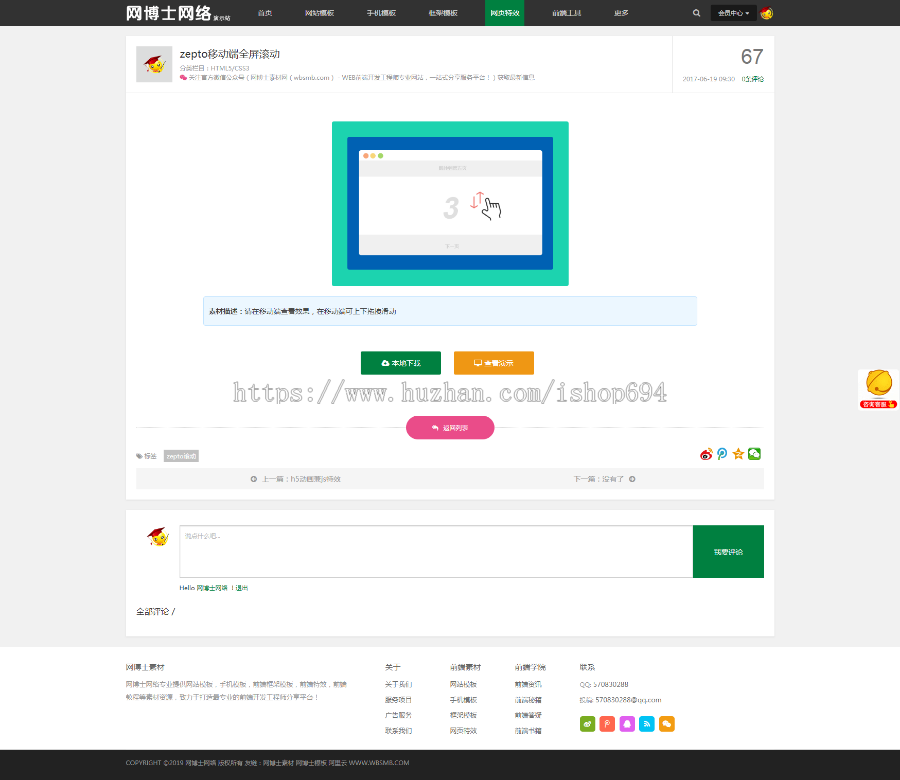Viewport: 900px width, 780px height.
Task: Open 手机模板 in the top navigation
Action: pyautogui.click(x=381, y=13)
